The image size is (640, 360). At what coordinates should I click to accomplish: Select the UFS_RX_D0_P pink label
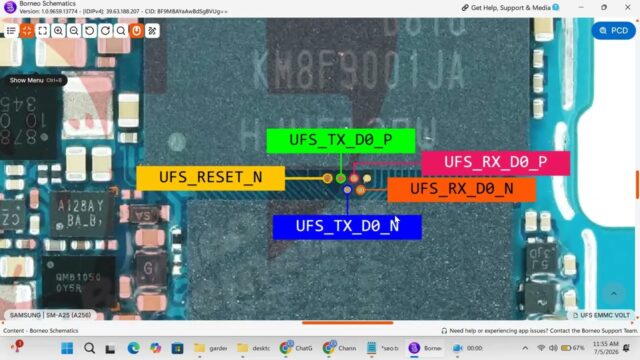[x=496, y=162]
